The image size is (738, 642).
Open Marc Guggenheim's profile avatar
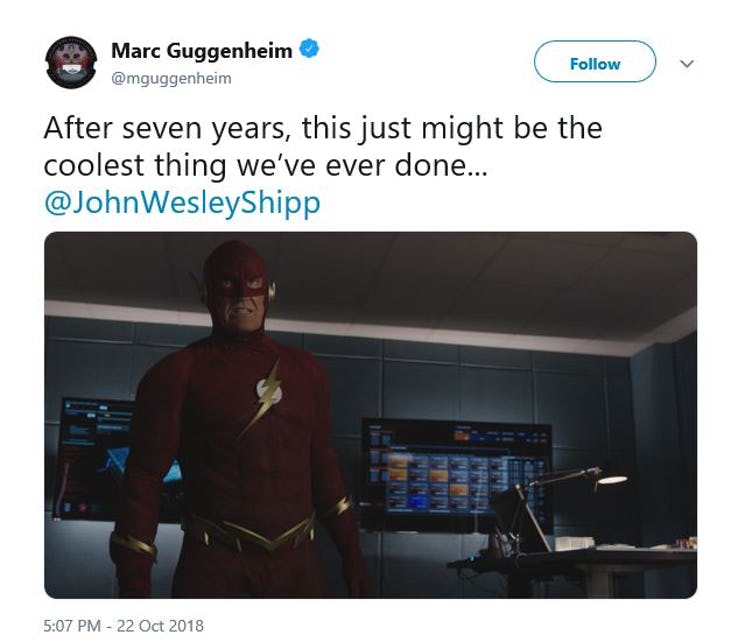[x=71, y=63]
